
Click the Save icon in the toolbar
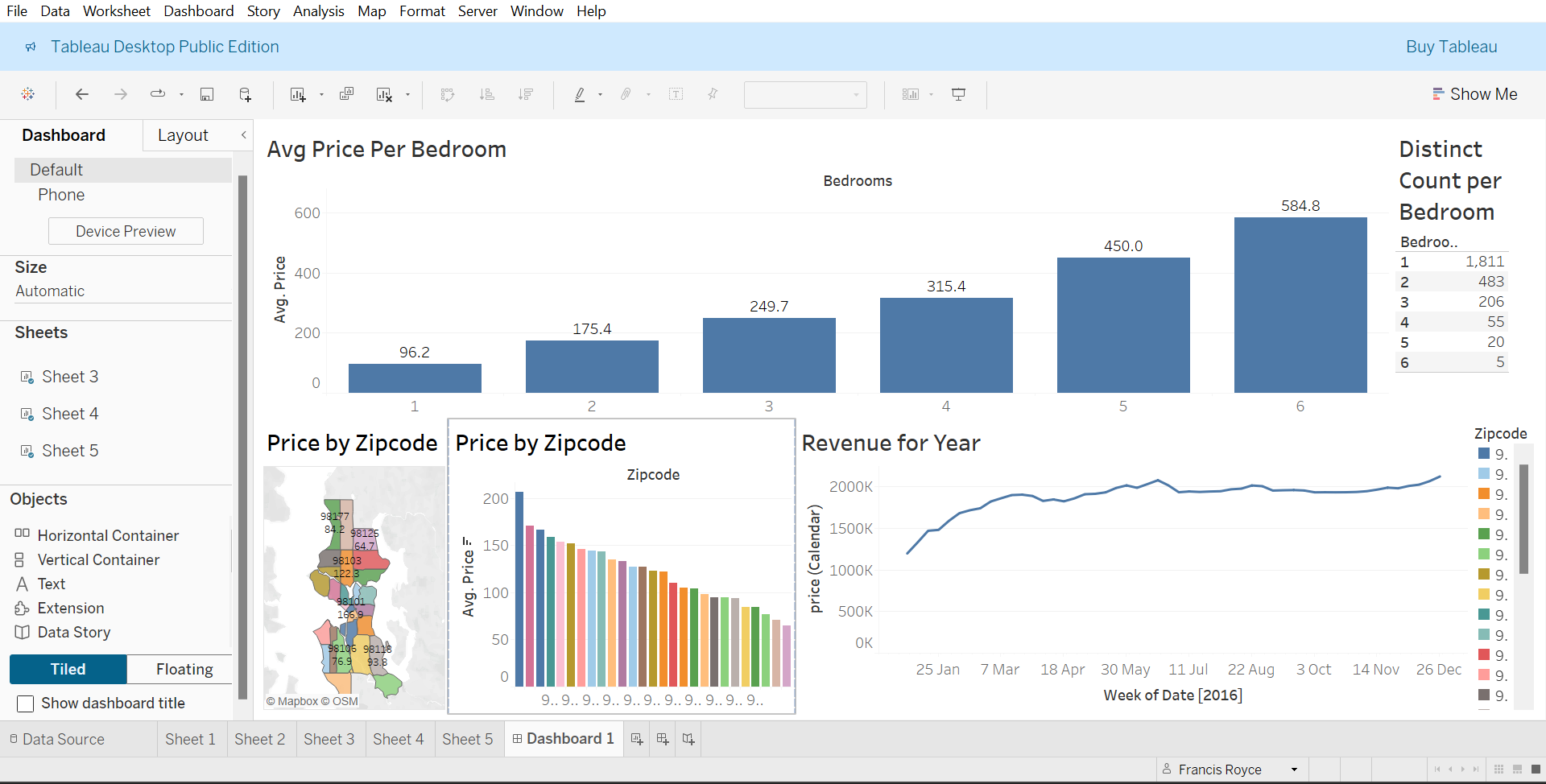pos(207,94)
